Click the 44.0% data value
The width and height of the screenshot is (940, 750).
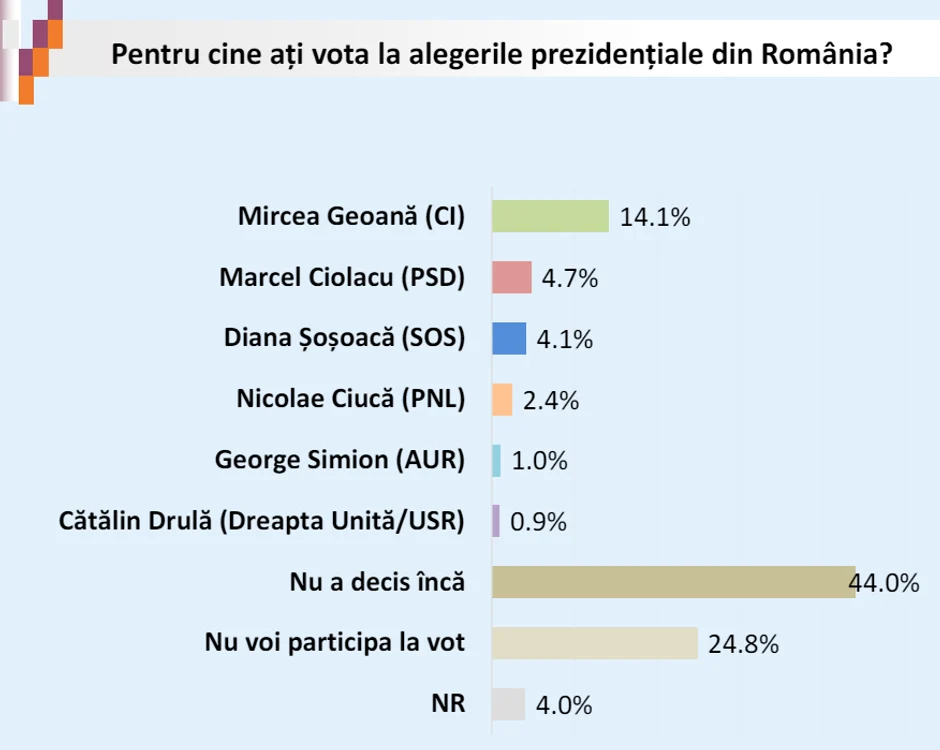coord(885,583)
